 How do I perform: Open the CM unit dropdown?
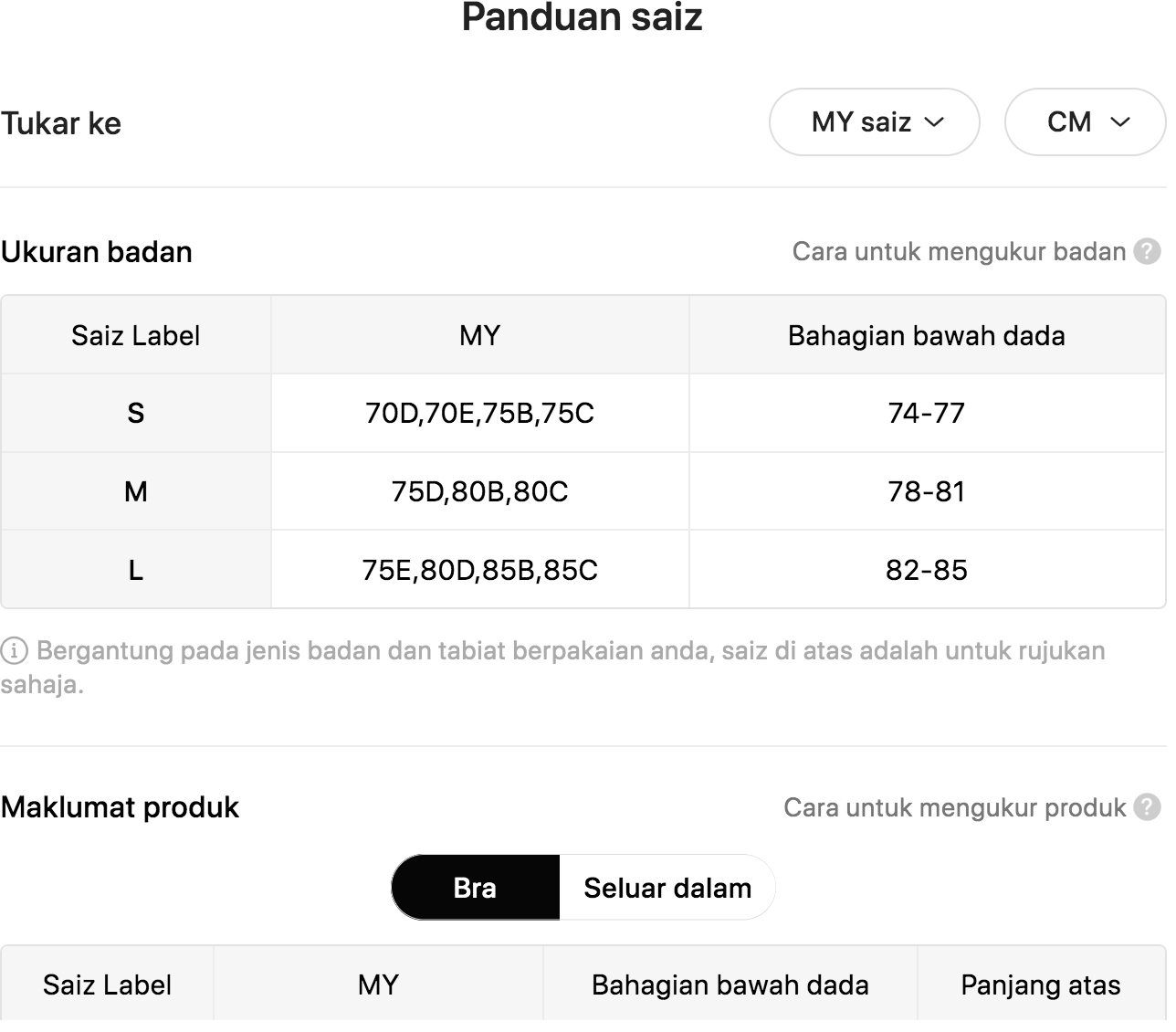click(1086, 122)
